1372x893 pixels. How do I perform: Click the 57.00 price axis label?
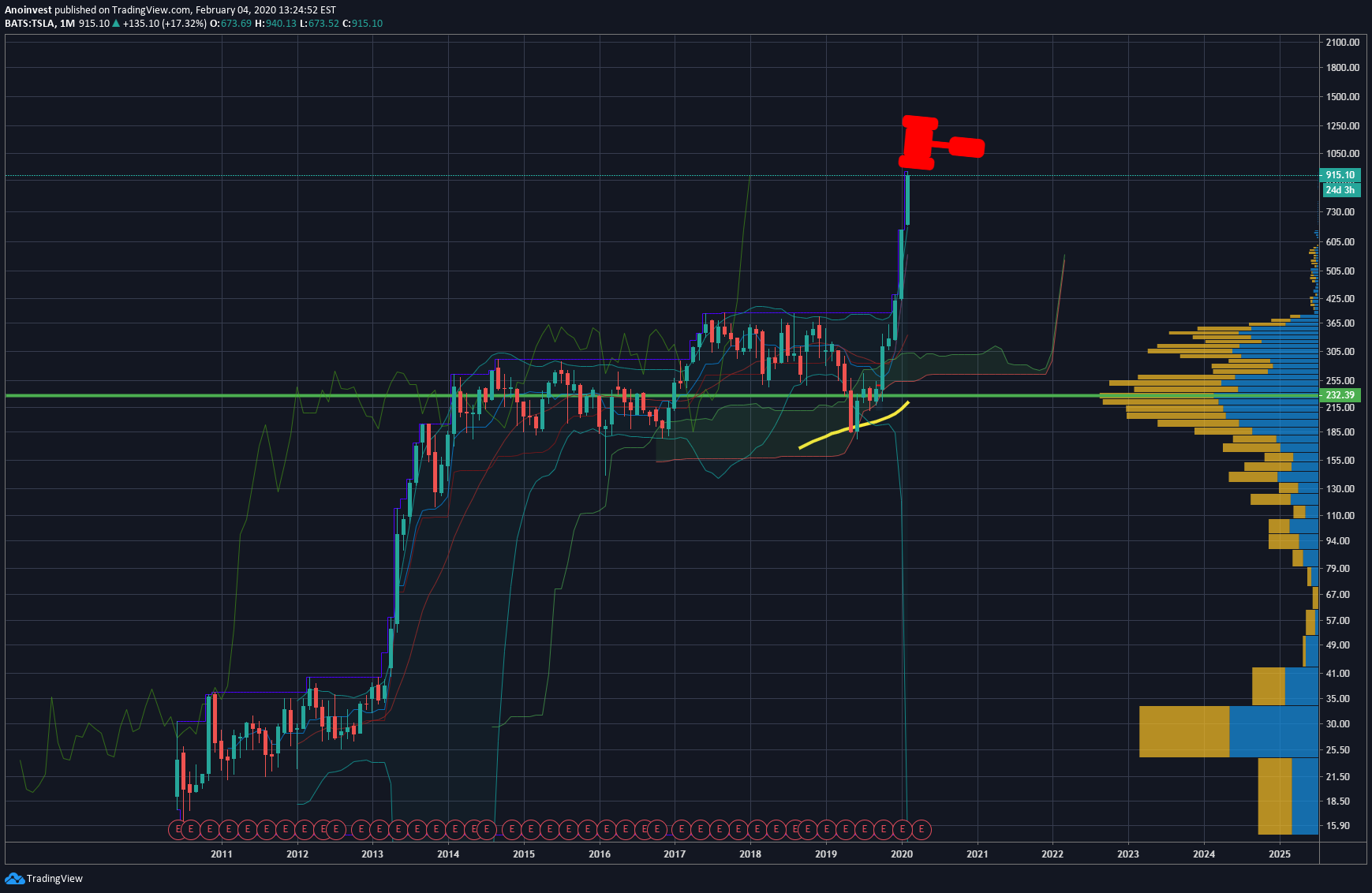1337,621
